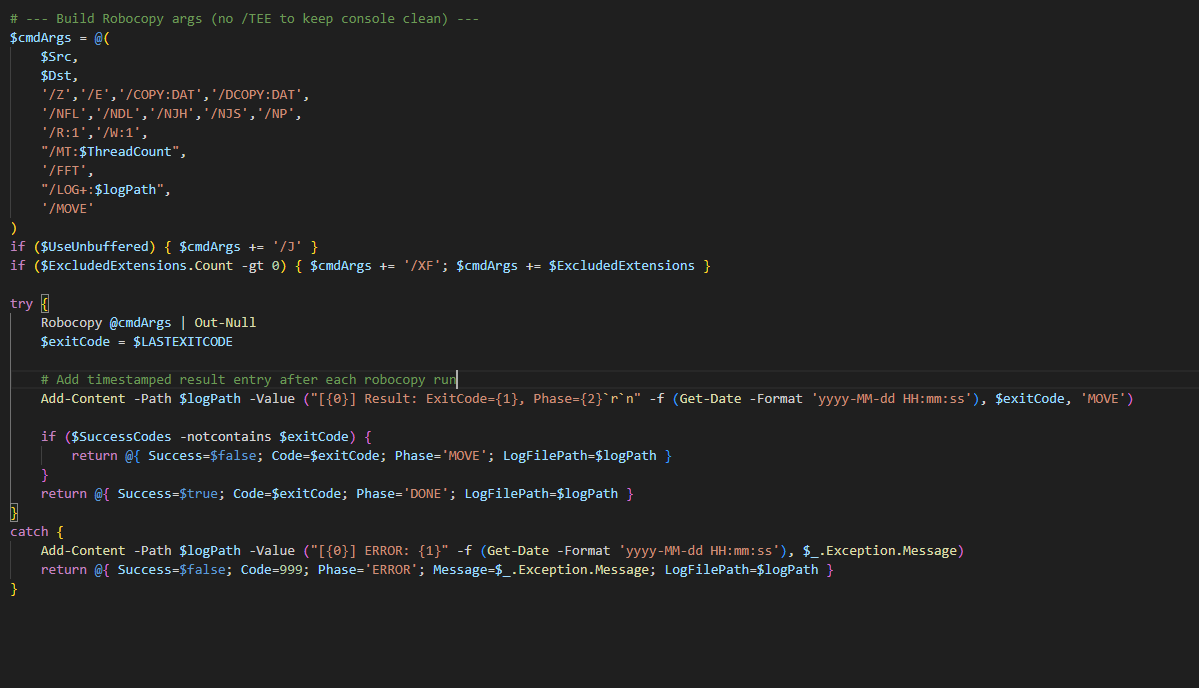Click Success=$true in the return statement
This screenshot has width=1199, height=688.
(167, 494)
